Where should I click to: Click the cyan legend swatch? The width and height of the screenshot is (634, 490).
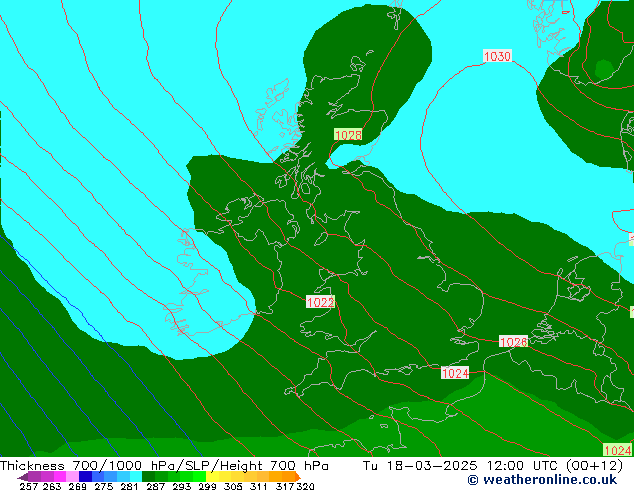coord(136,476)
